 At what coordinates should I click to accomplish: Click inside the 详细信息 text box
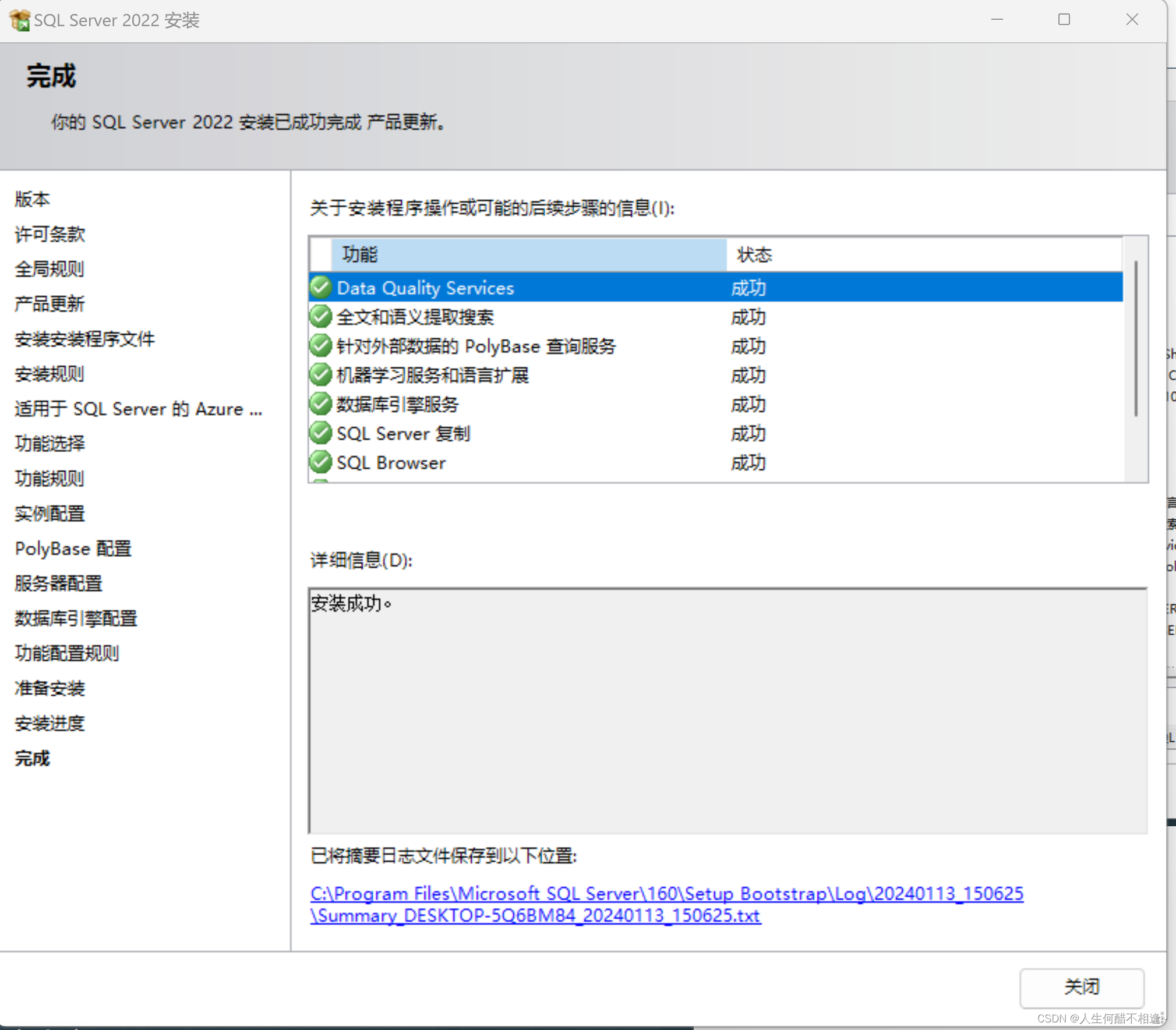[x=728, y=711]
